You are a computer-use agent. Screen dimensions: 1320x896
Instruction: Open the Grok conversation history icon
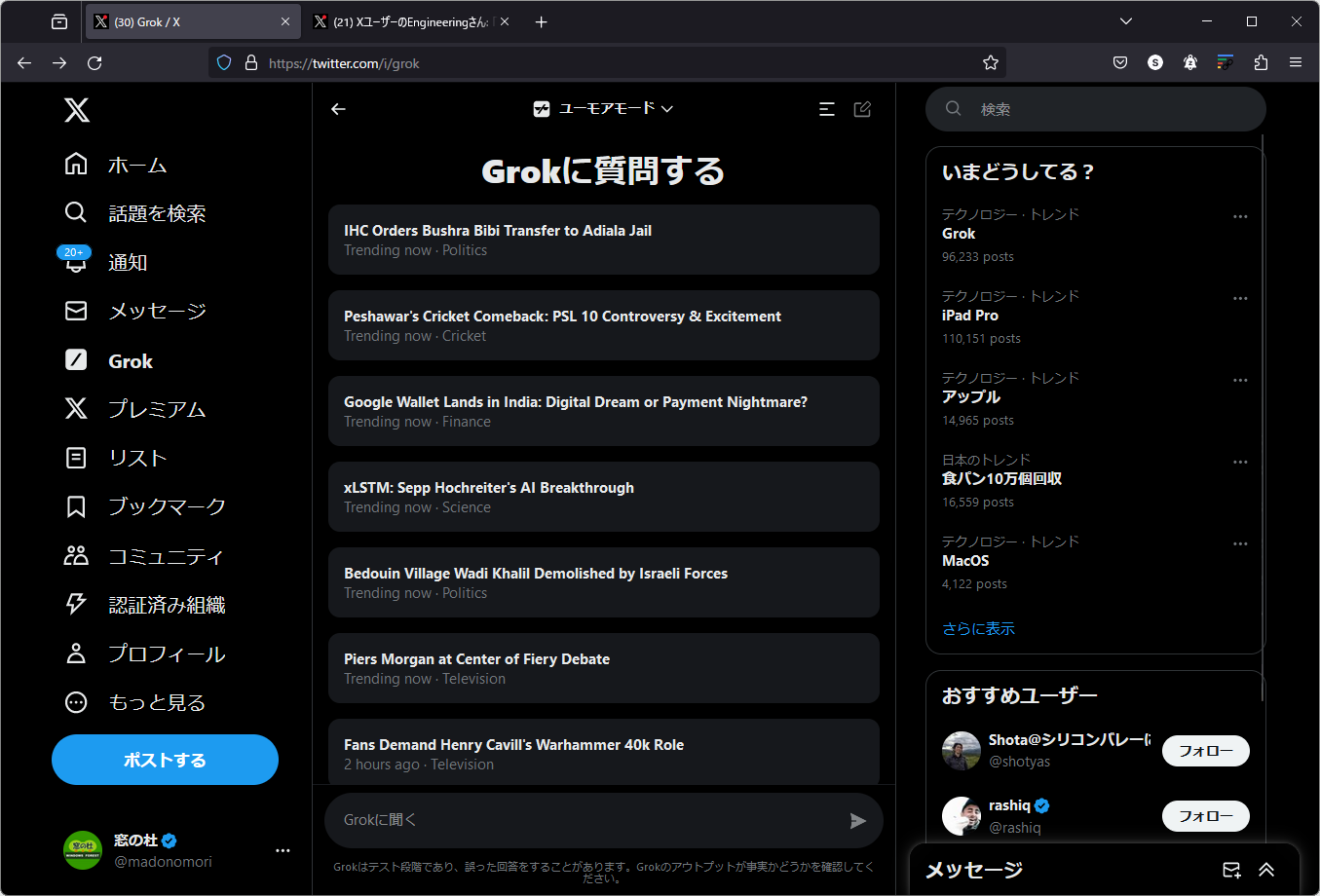(827, 109)
